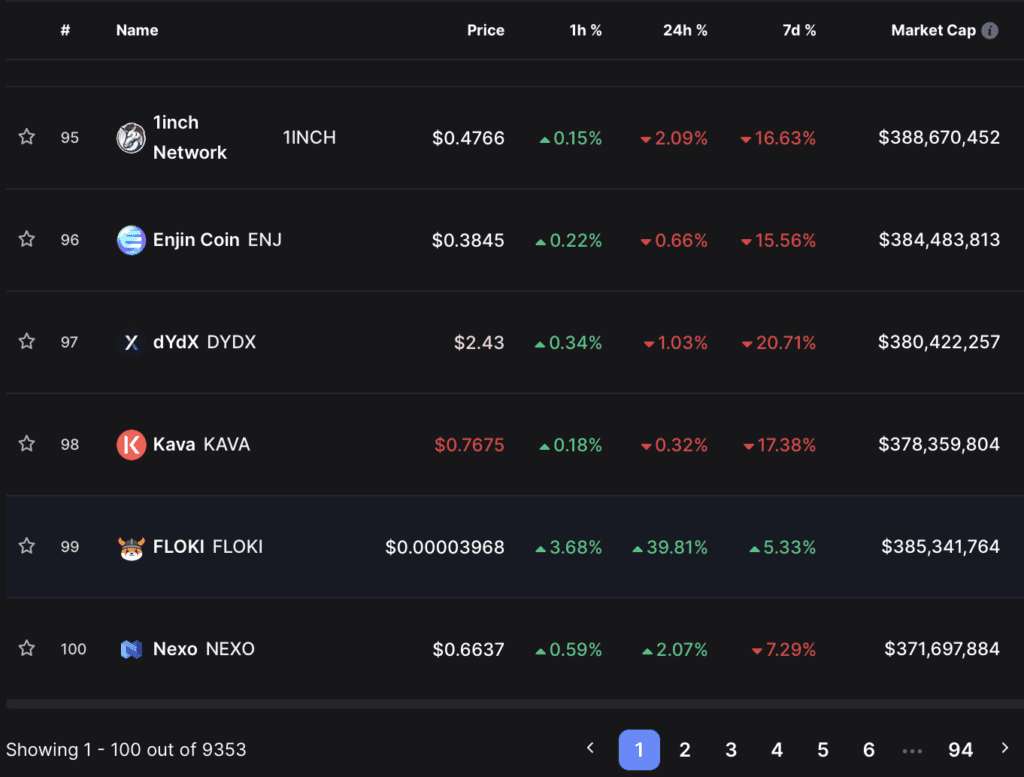Click Nexo price $0.6637
Viewport: 1024px width, 777px height.
click(x=468, y=649)
